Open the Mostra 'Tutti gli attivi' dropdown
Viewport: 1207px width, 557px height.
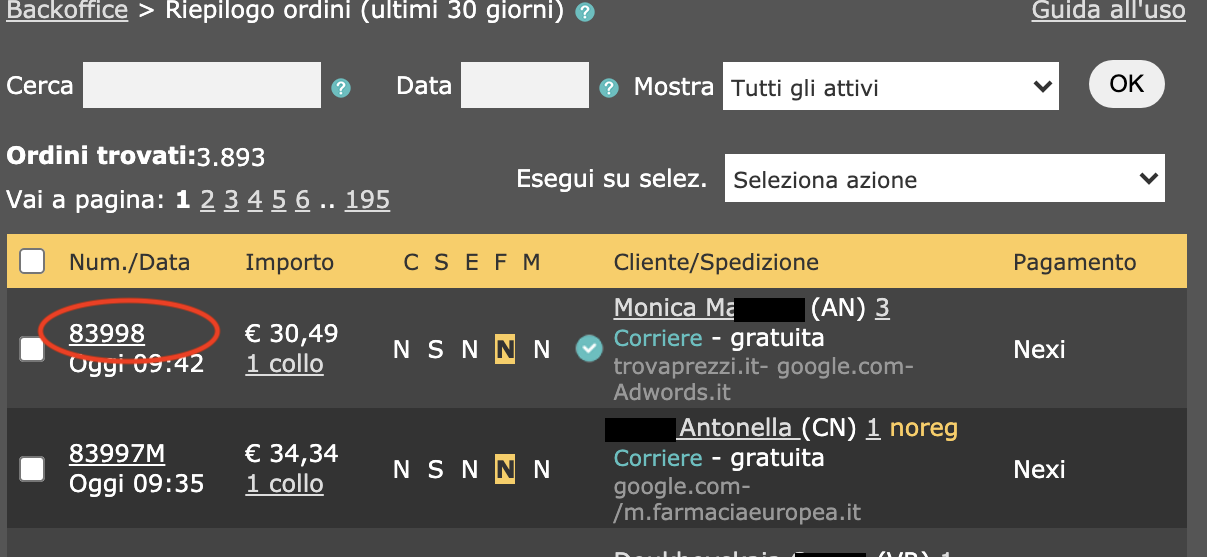889,87
